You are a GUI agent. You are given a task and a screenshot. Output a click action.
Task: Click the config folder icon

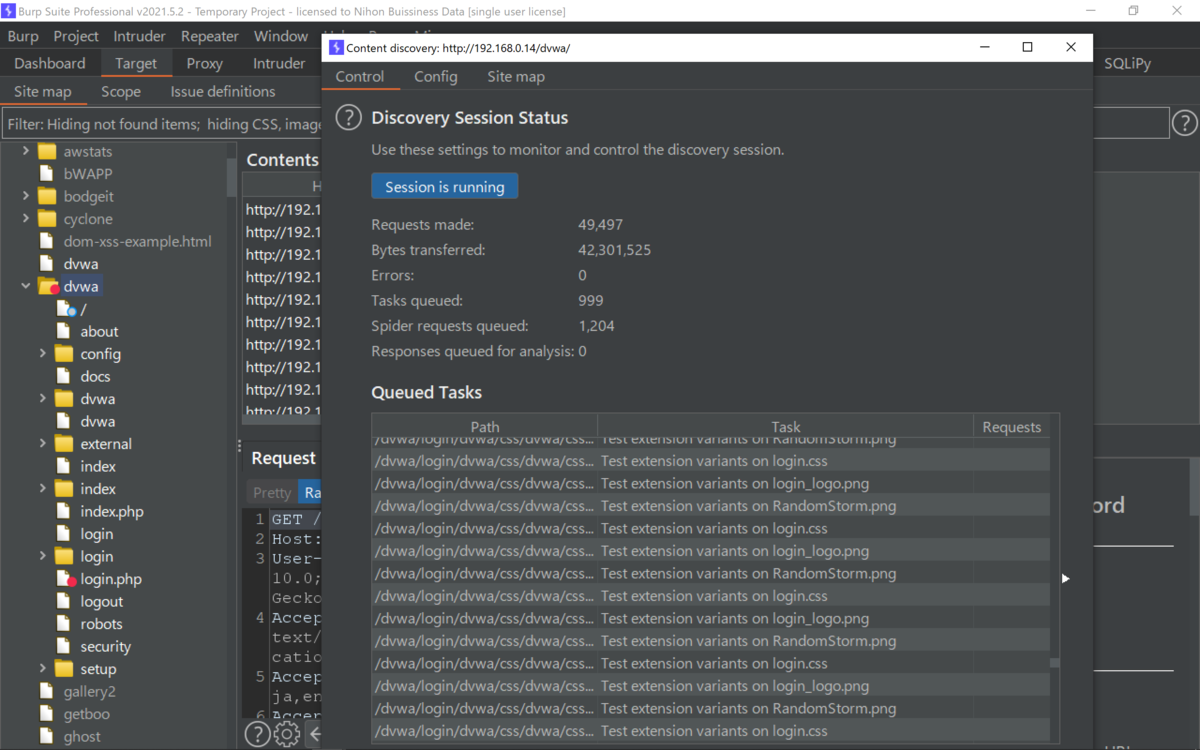(x=64, y=354)
